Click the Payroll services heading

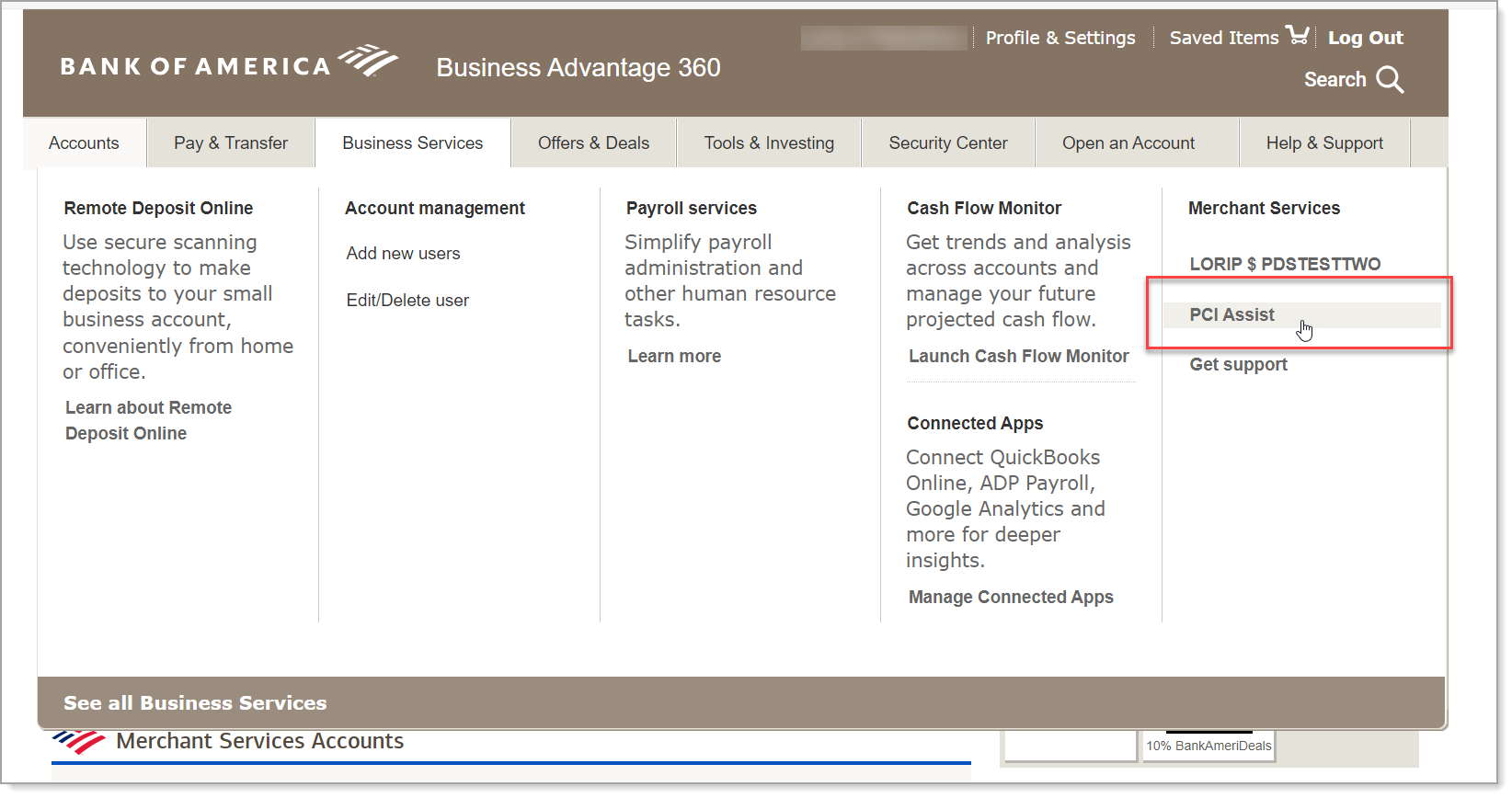point(692,208)
